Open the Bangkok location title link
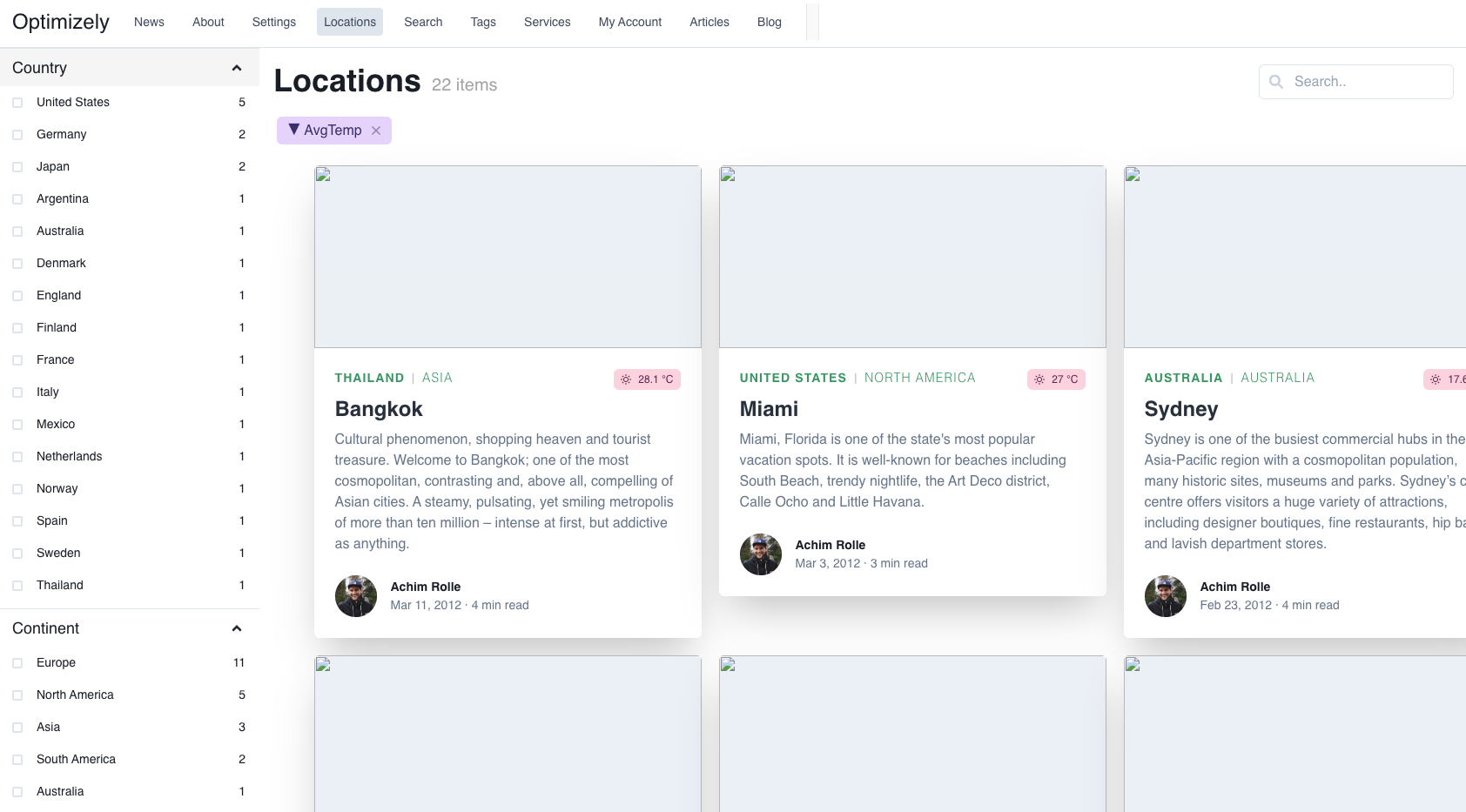Screen dimensions: 1466x812 pyautogui.click(x=379, y=409)
